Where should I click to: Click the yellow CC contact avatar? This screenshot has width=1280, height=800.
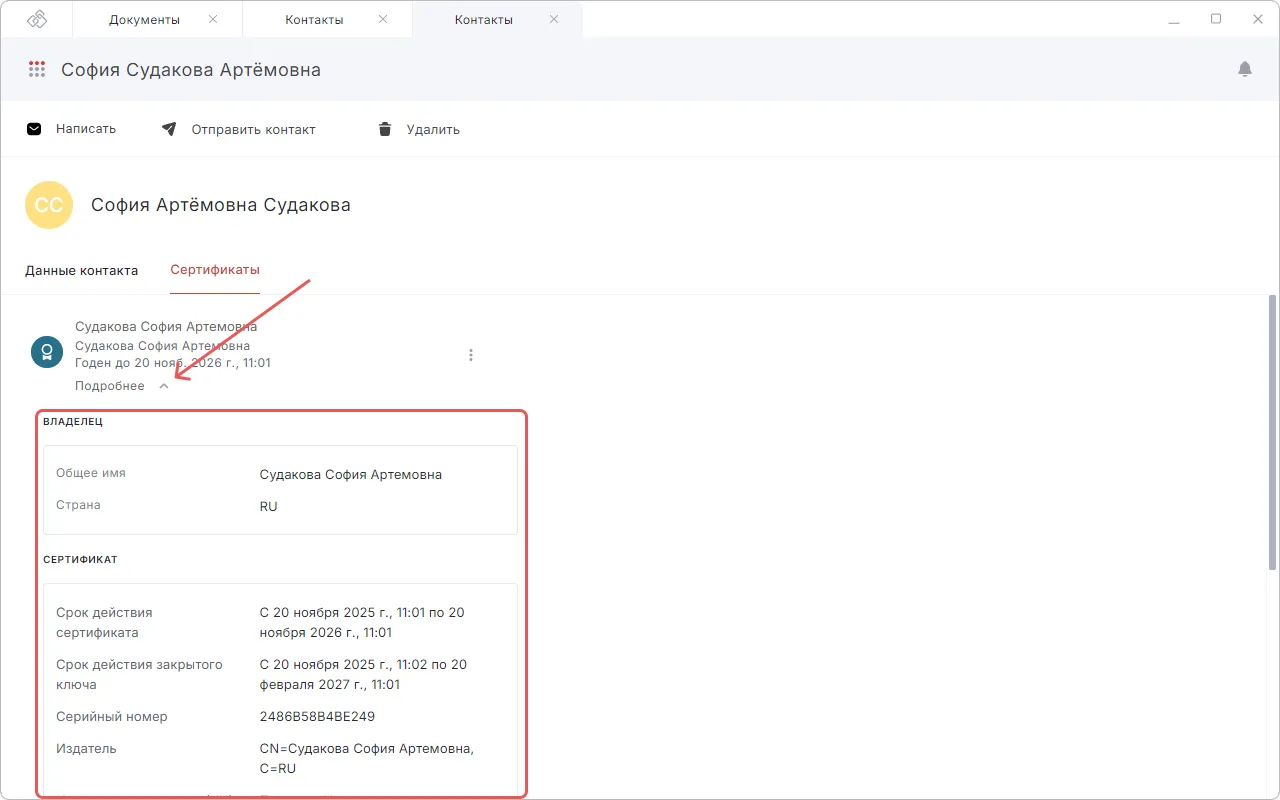tap(48, 205)
